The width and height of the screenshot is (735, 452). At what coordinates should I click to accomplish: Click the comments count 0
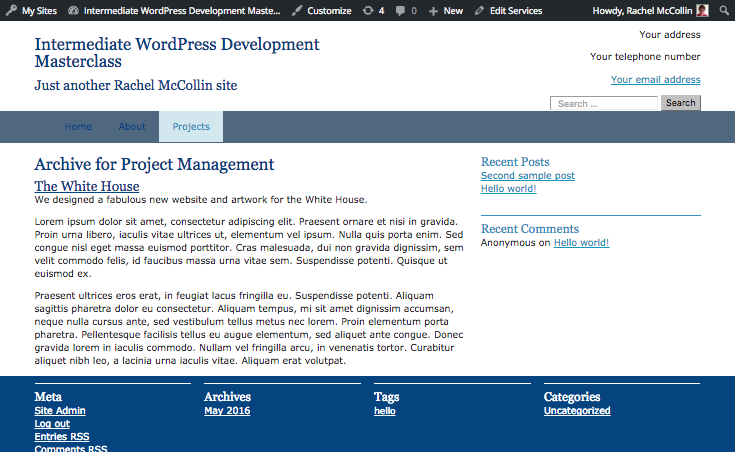[x=414, y=10]
